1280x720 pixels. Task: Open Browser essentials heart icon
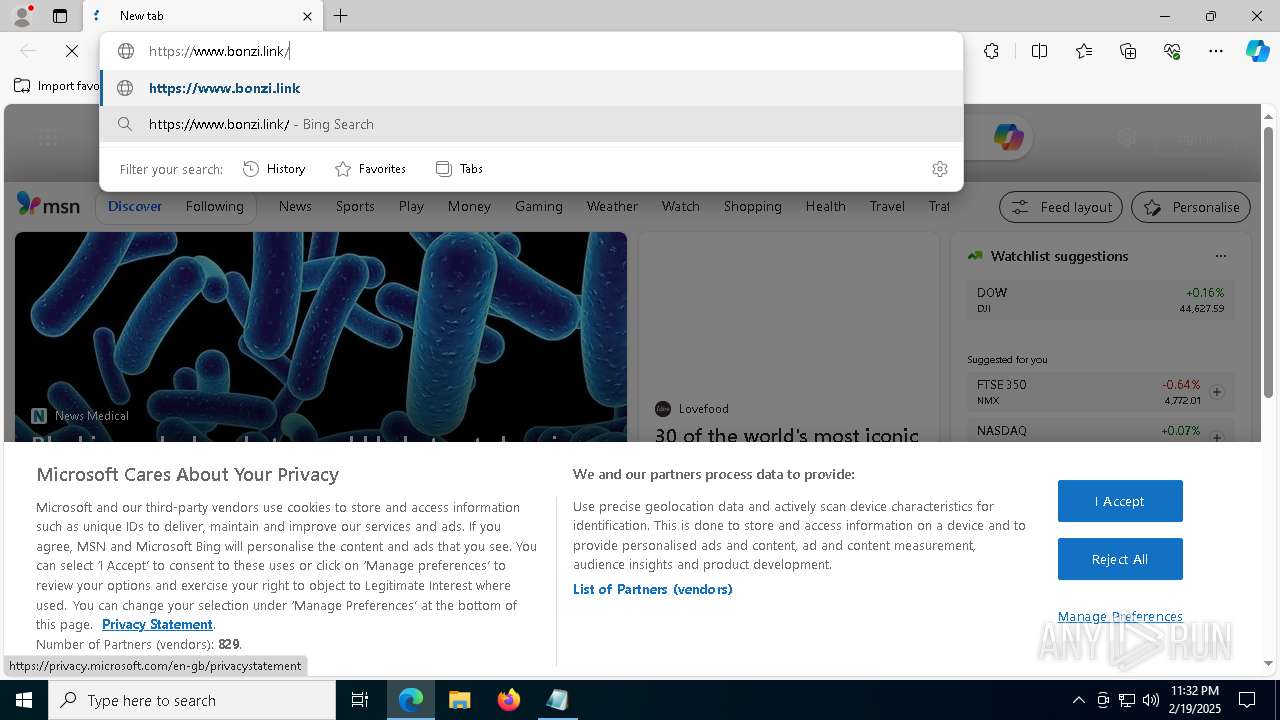pos(1172,51)
